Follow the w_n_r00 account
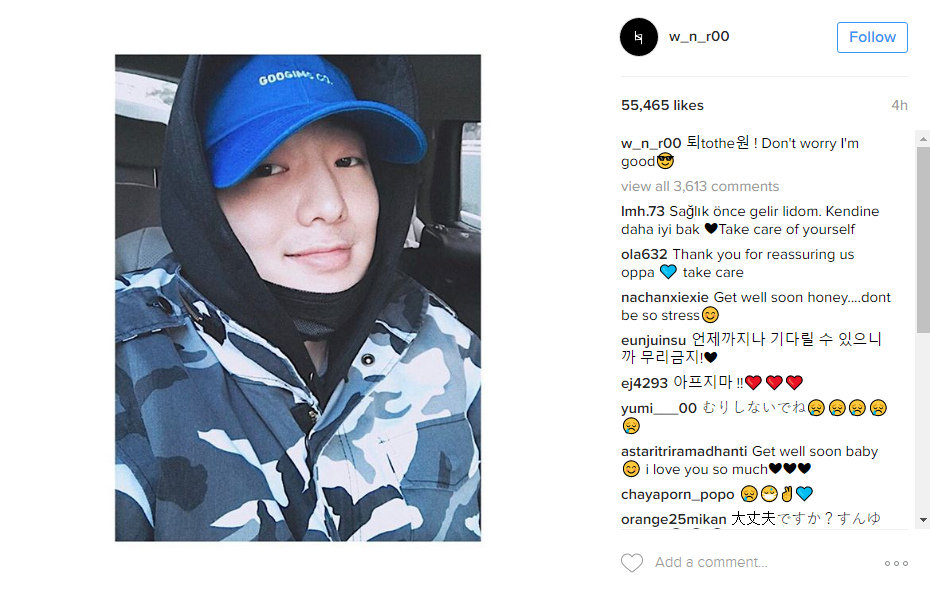The width and height of the screenshot is (930, 595). [x=872, y=37]
